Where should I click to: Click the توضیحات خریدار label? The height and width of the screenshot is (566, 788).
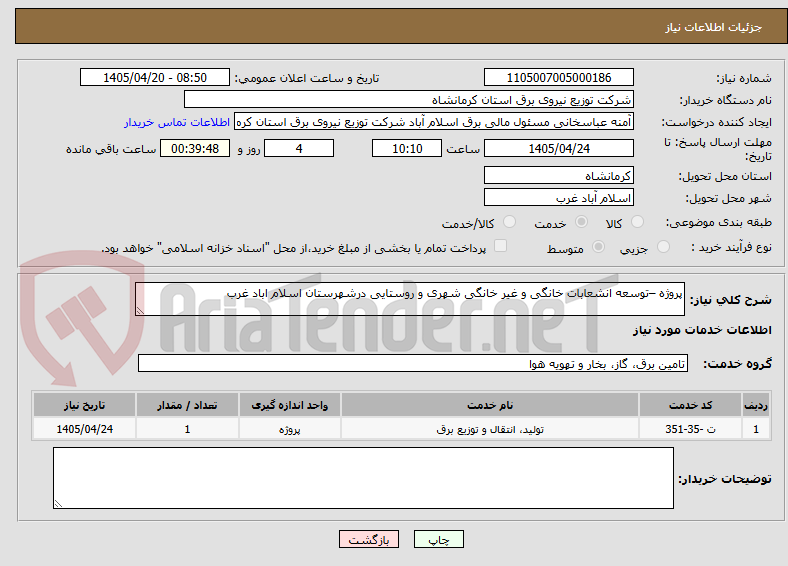pos(725,479)
